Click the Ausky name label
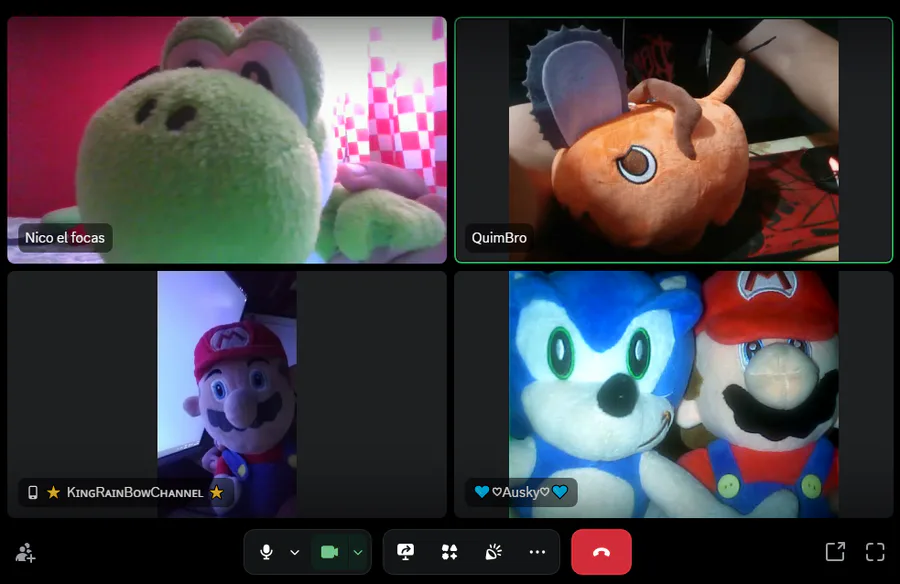900x584 pixels. [x=521, y=492]
